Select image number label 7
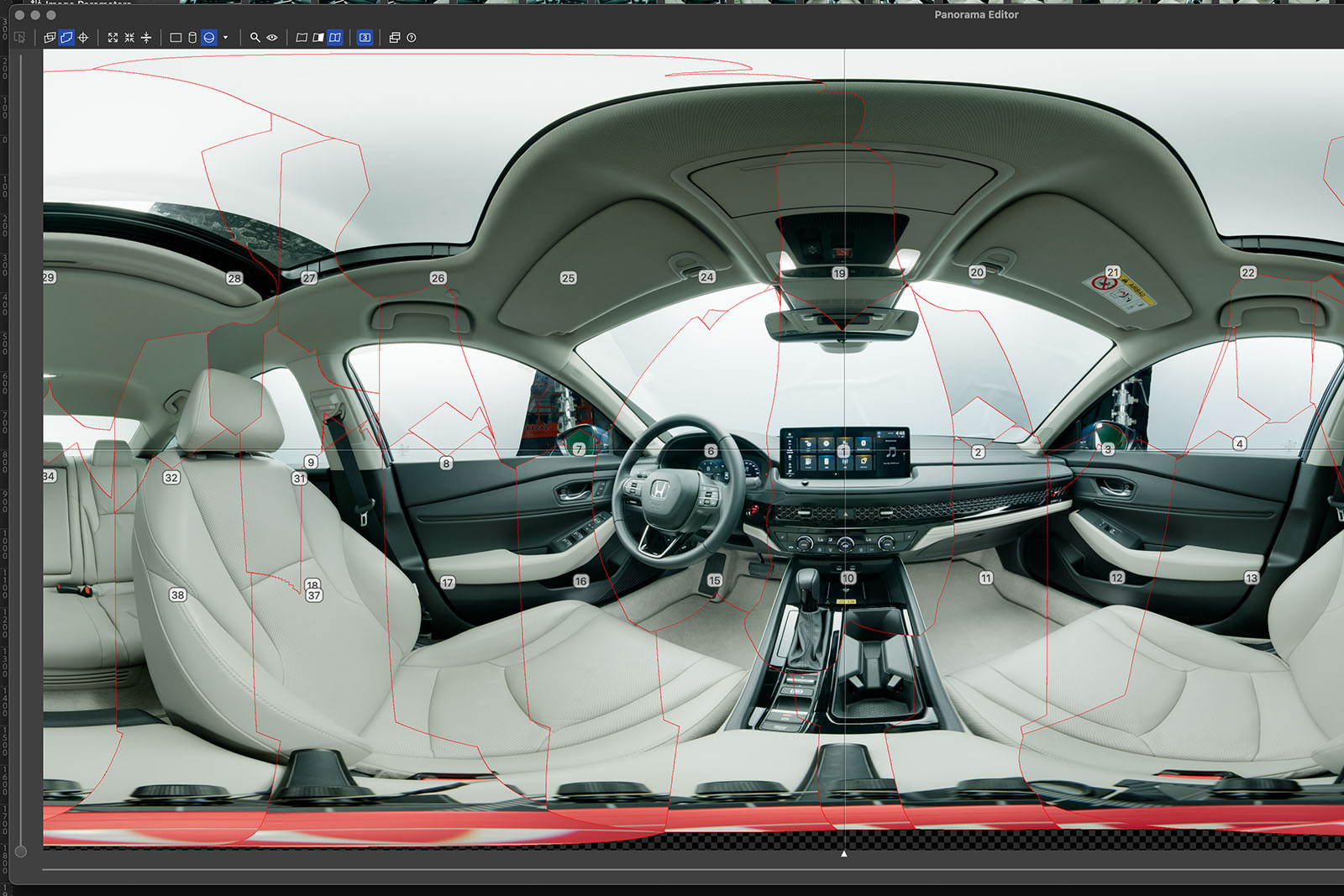Image resolution: width=1344 pixels, height=896 pixels. tap(578, 449)
